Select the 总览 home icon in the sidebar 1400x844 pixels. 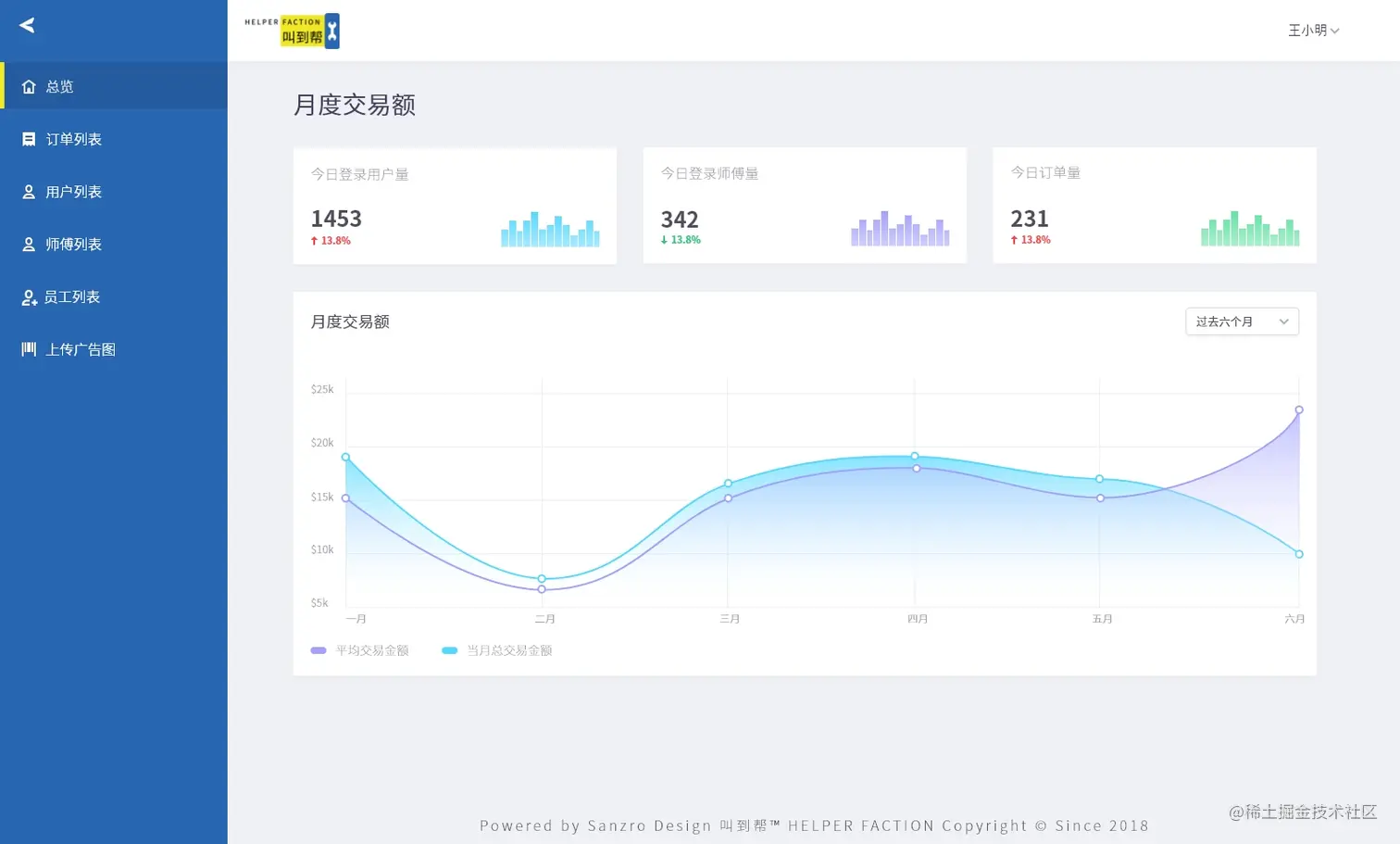(28, 85)
